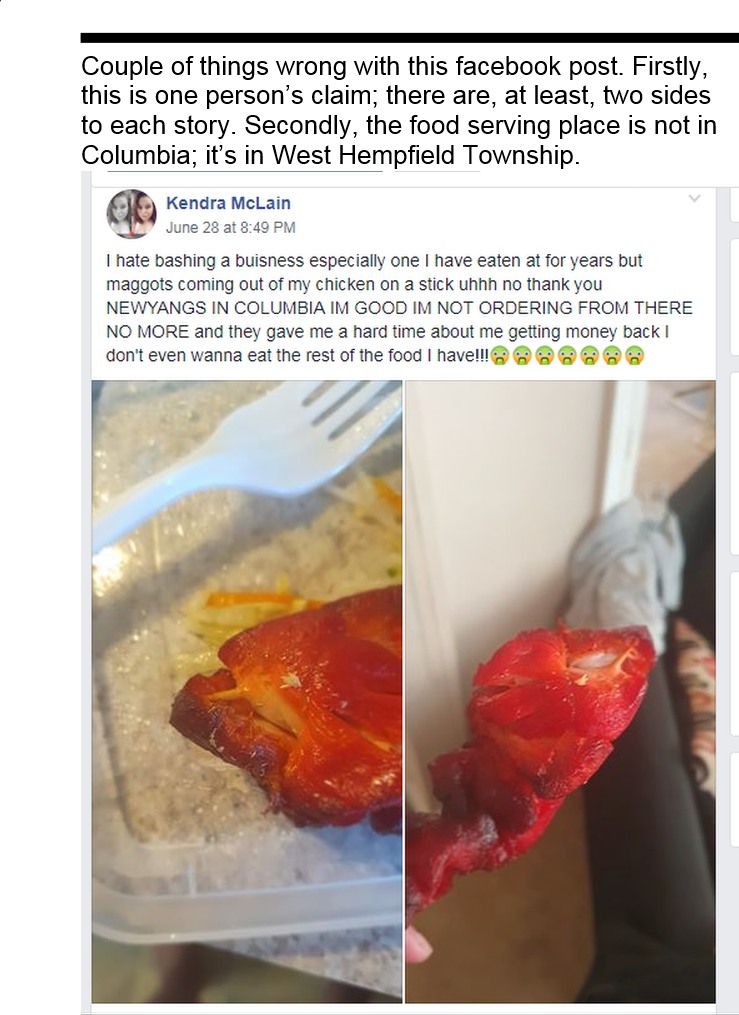Click the sixth nauseated emoji in the post
Screen dimensions: 739x1015
[x=612, y=355]
